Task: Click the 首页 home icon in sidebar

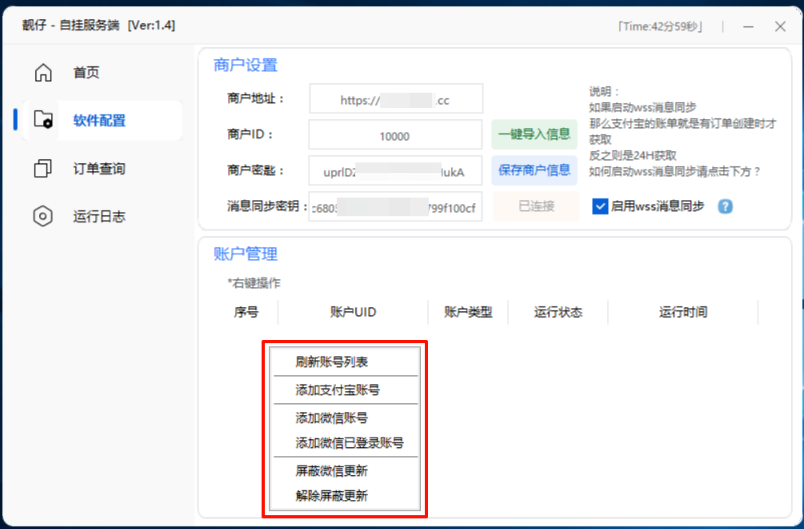Action: (x=43, y=73)
